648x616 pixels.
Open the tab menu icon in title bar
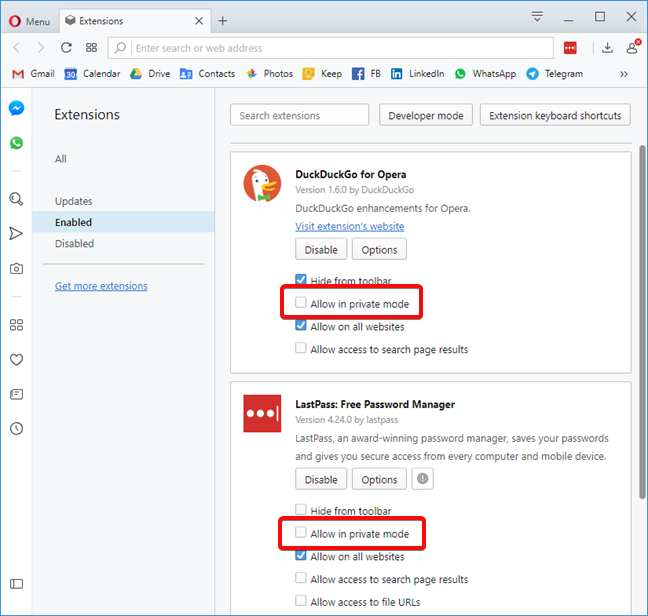point(537,17)
